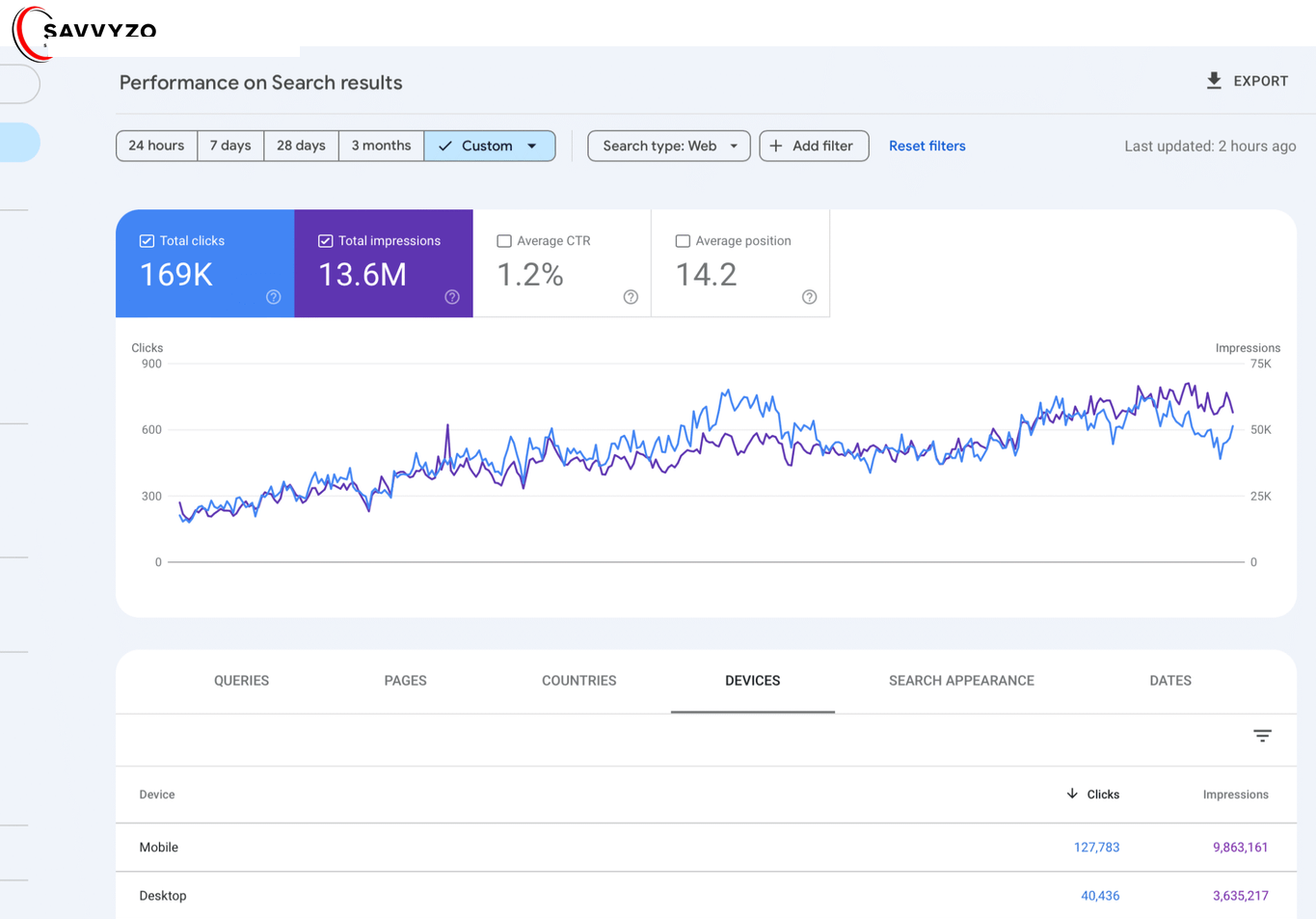Switch to the Countries tab

[x=579, y=681]
